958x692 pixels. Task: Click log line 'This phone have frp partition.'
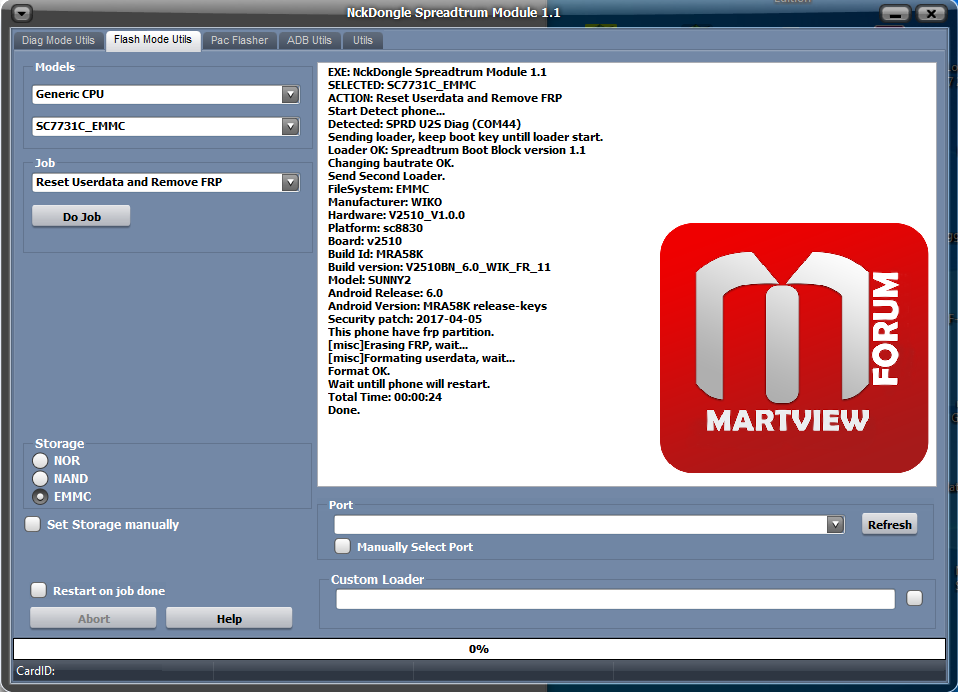[411, 332]
